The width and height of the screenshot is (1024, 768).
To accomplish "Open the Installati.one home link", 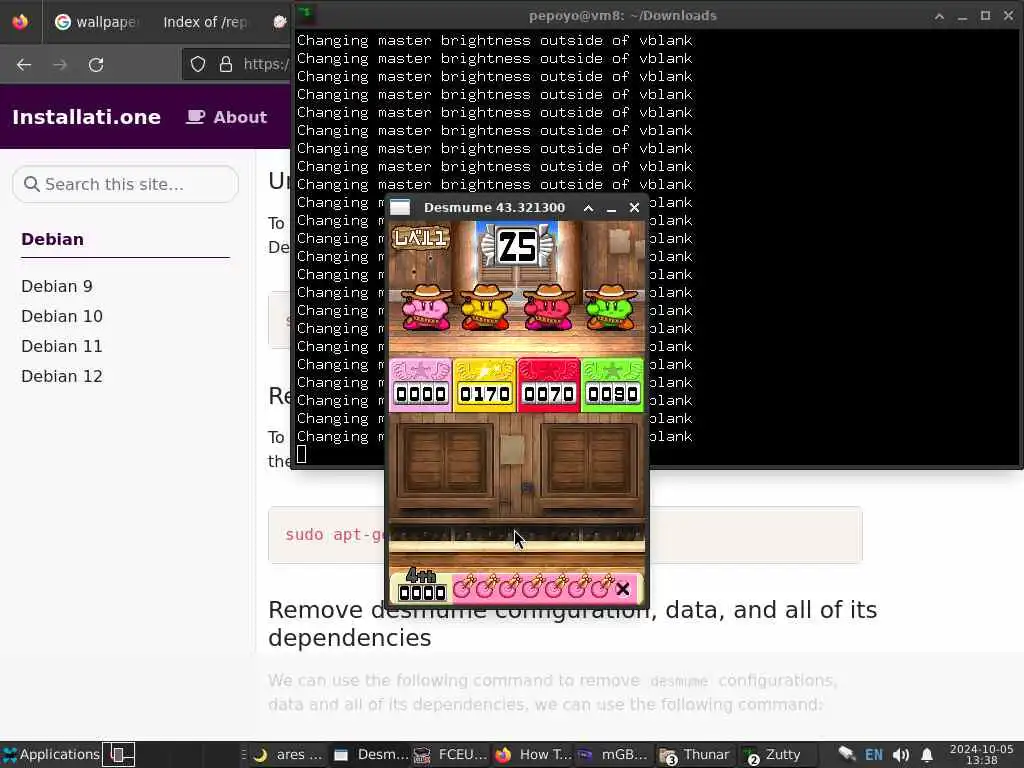I will coord(86,117).
